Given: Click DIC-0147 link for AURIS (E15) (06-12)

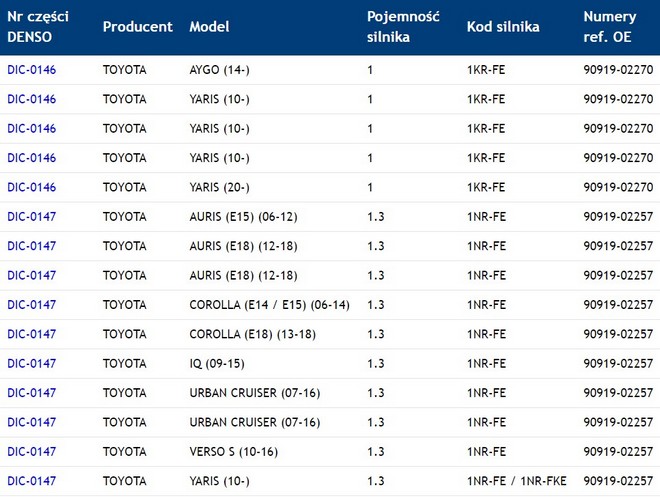Looking at the screenshot, I should (x=31, y=216).
